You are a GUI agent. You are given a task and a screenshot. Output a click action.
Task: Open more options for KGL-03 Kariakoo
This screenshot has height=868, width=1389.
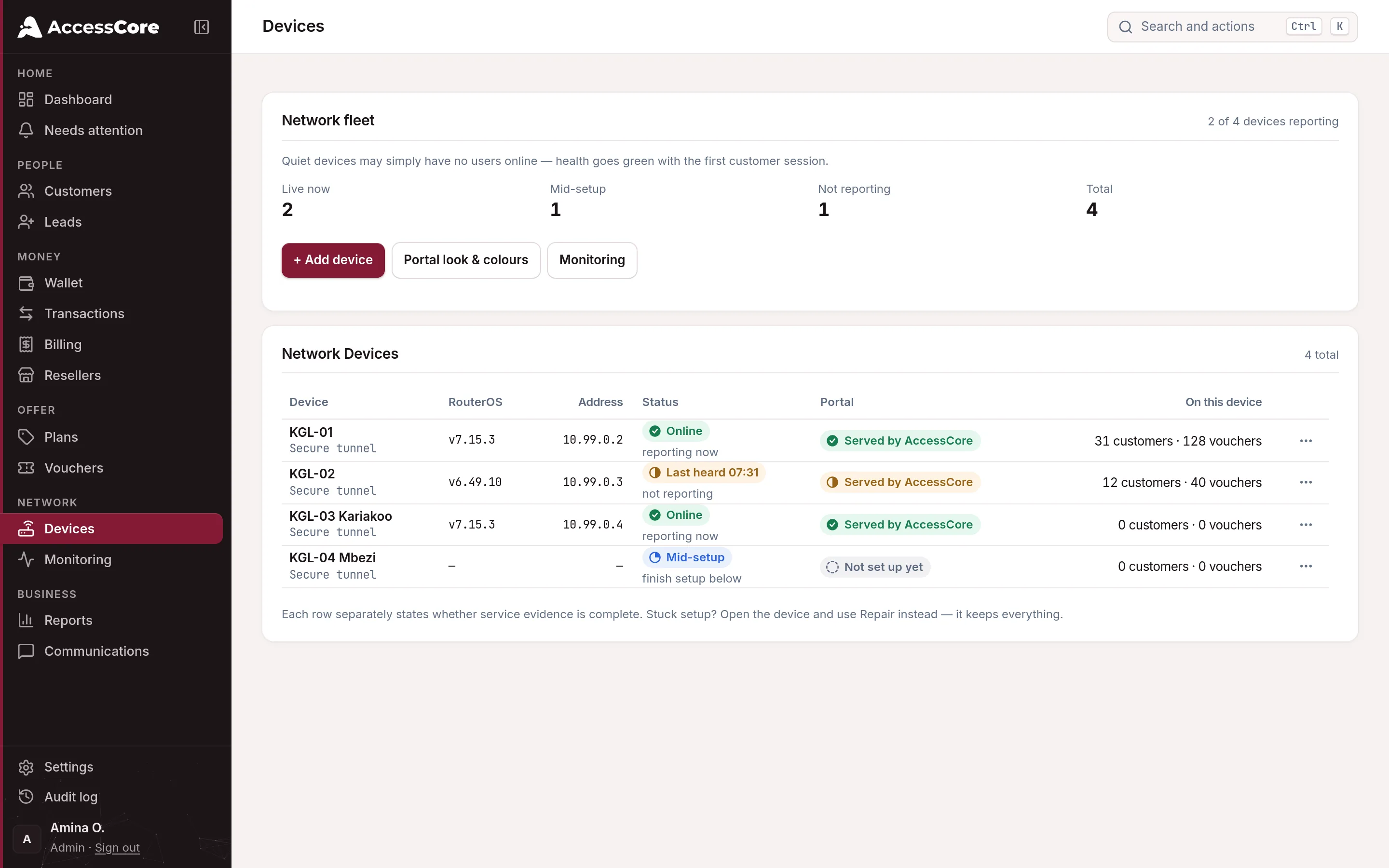click(1306, 525)
